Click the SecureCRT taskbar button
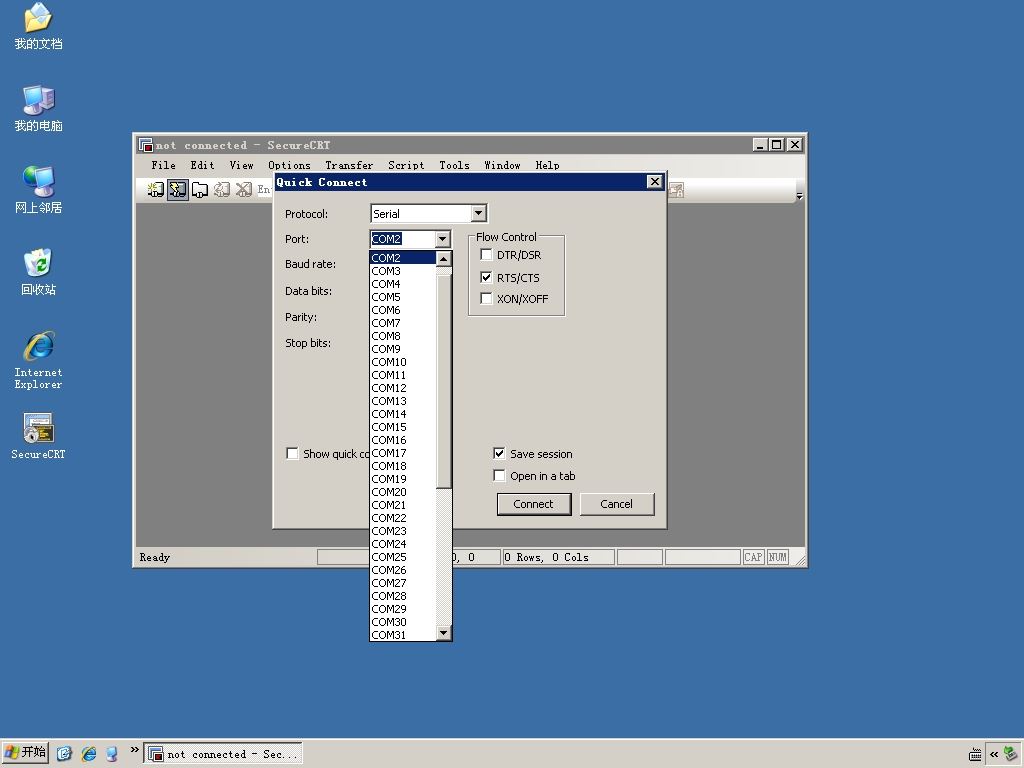 coord(223,754)
